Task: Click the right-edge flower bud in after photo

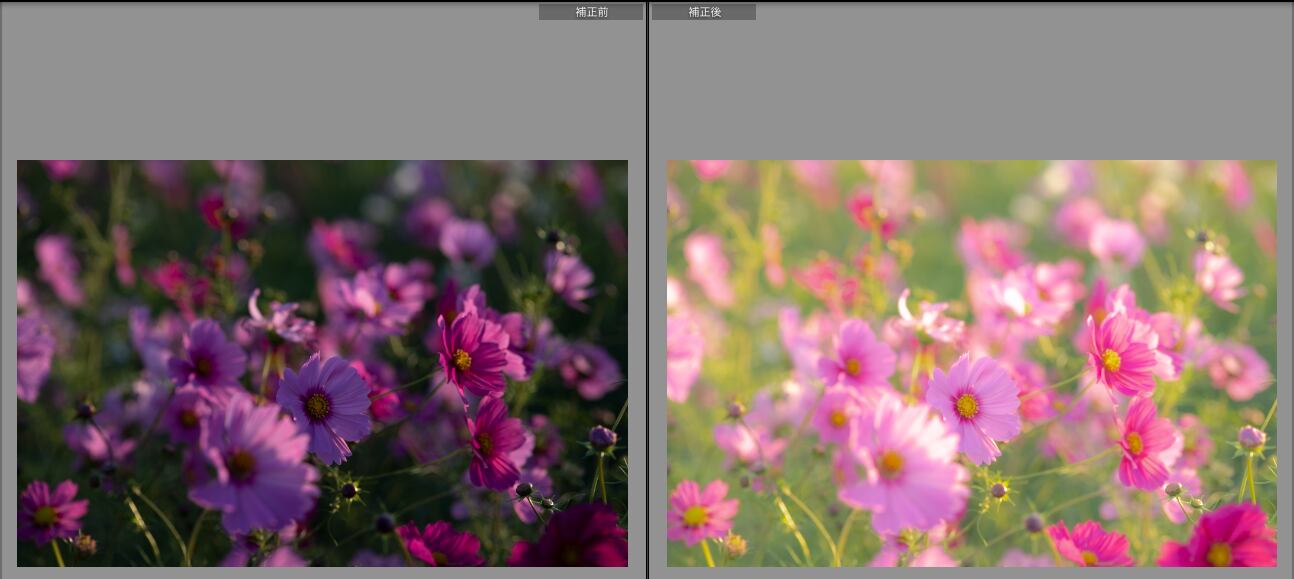Action: tap(1251, 436)
